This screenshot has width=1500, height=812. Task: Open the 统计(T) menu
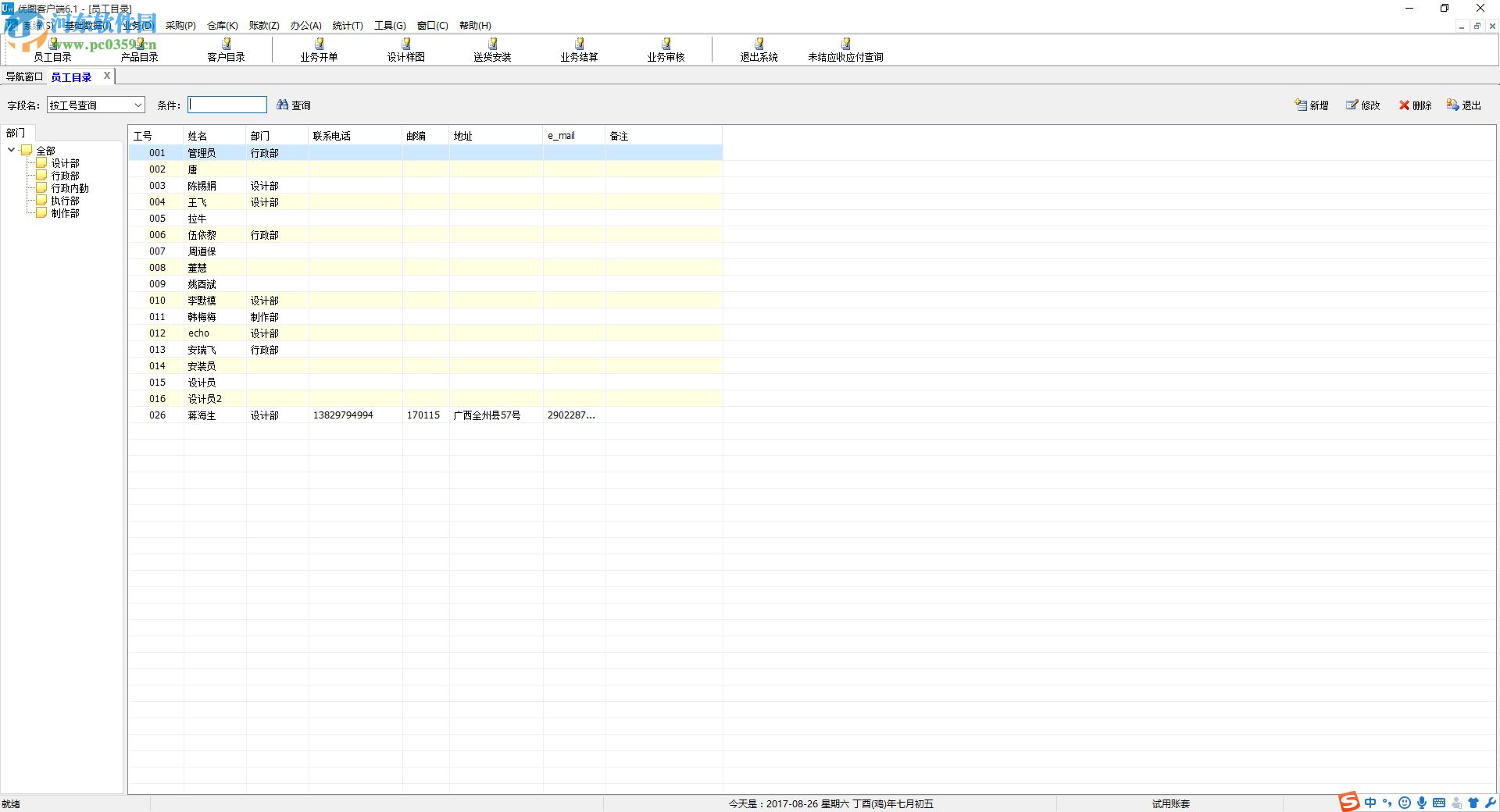pos(348,26)
